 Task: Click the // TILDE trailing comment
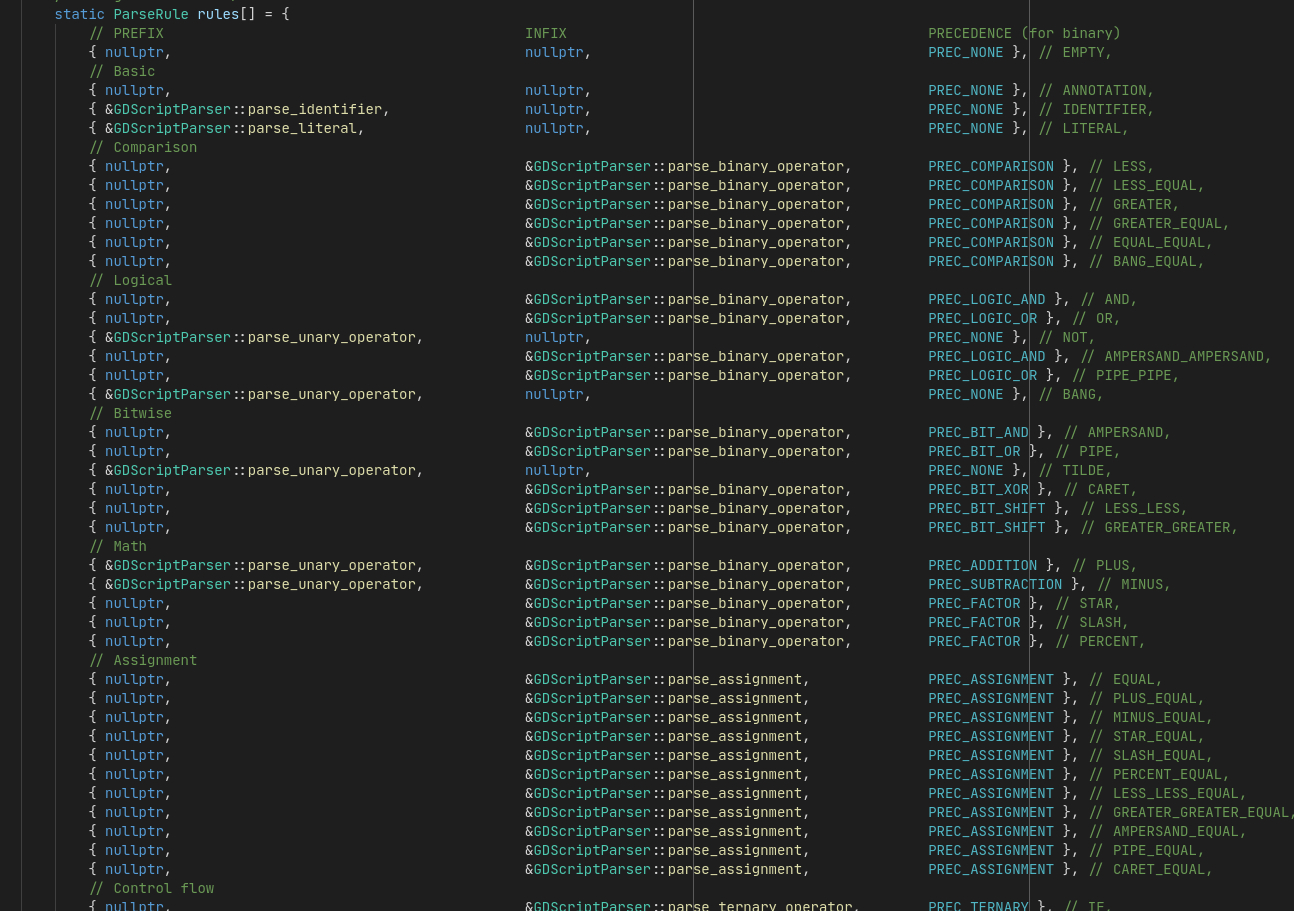(1075, 470)
